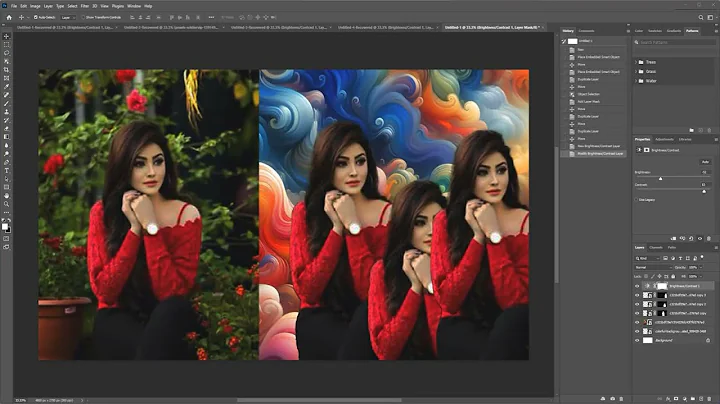Add layer mask button at Layers panel bottom

tap(676, 399)
